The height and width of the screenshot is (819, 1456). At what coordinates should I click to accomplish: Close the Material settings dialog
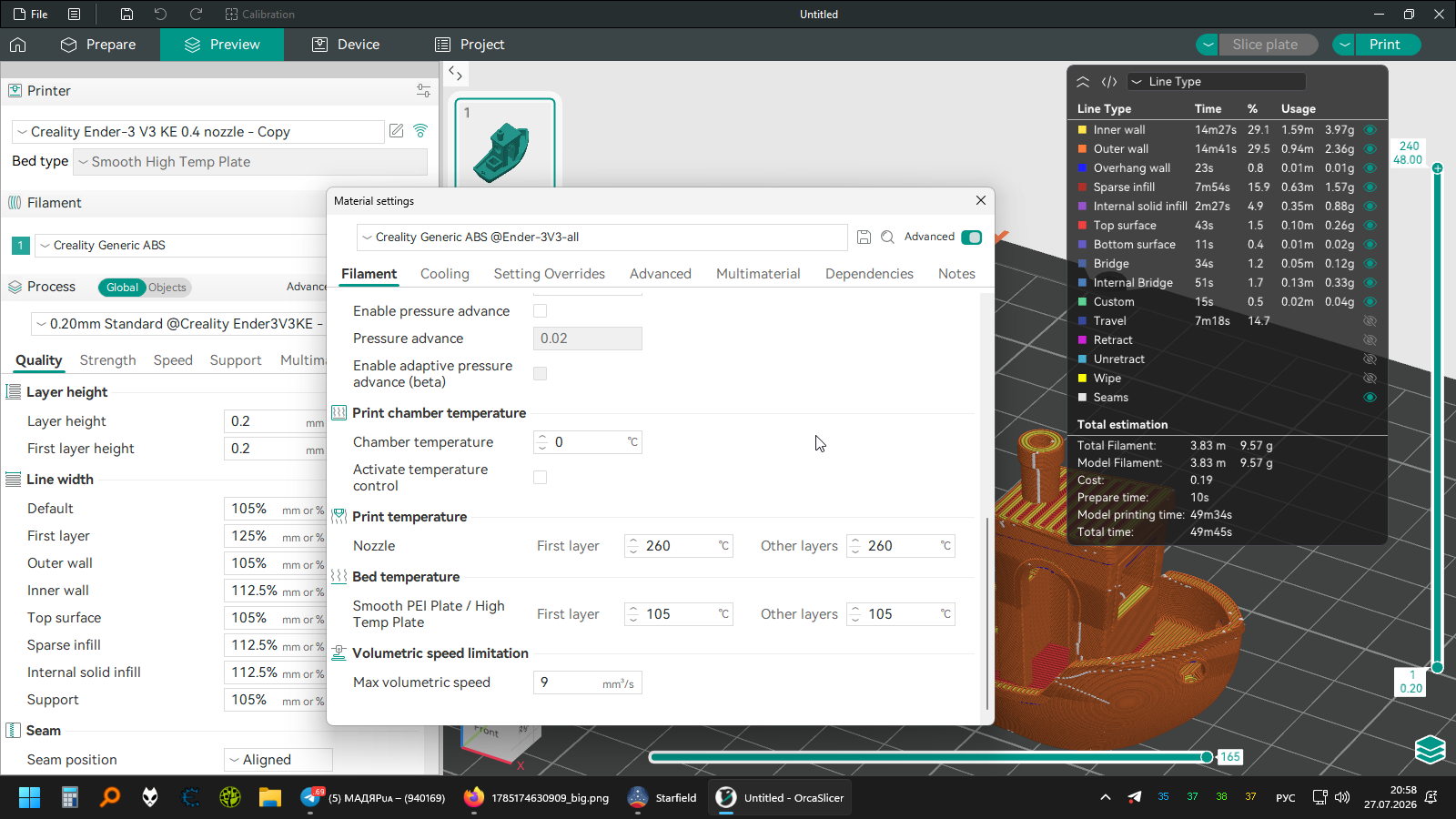click(981, 200)
